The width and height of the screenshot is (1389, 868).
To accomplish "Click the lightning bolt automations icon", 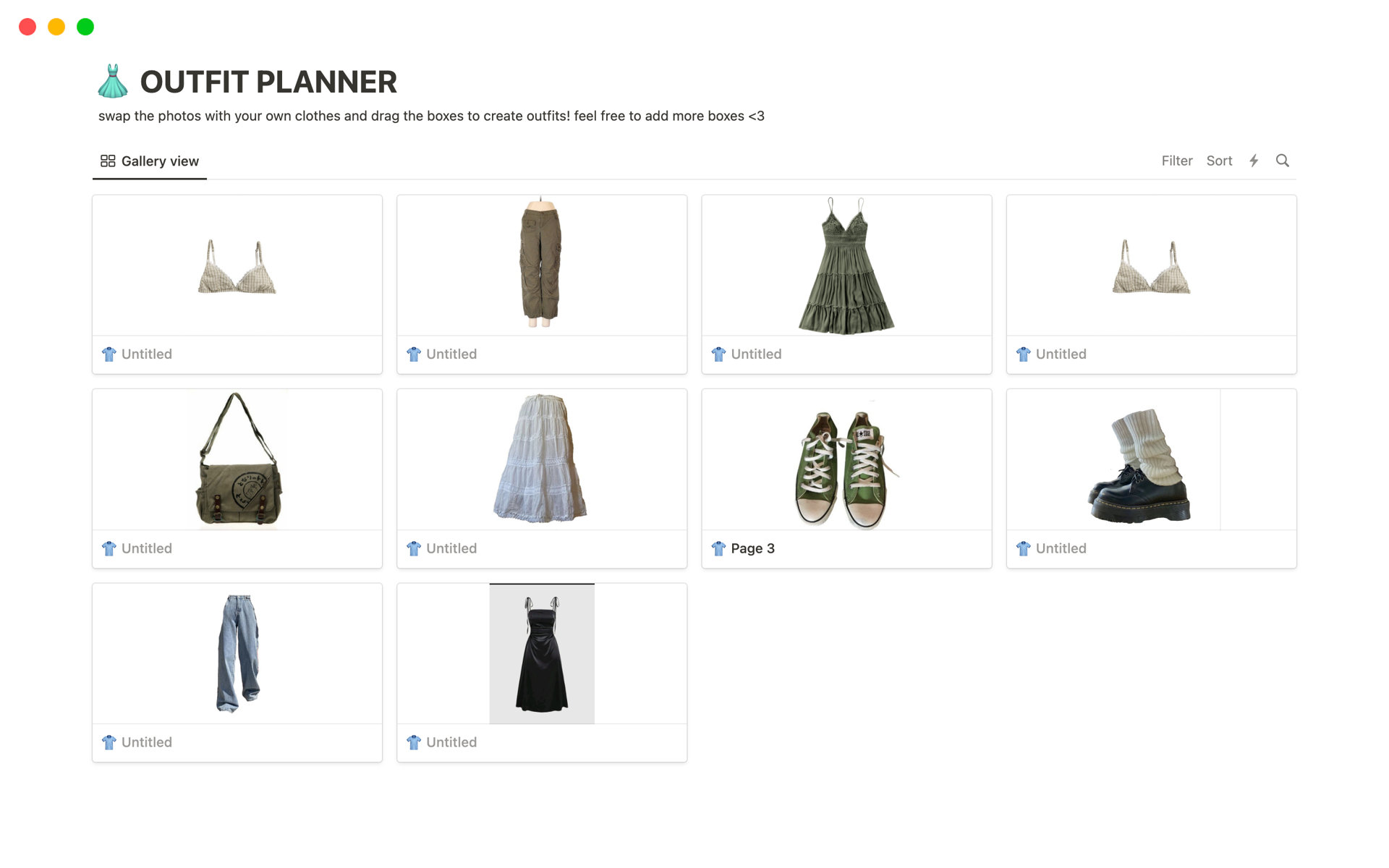I will [1254, 161].
